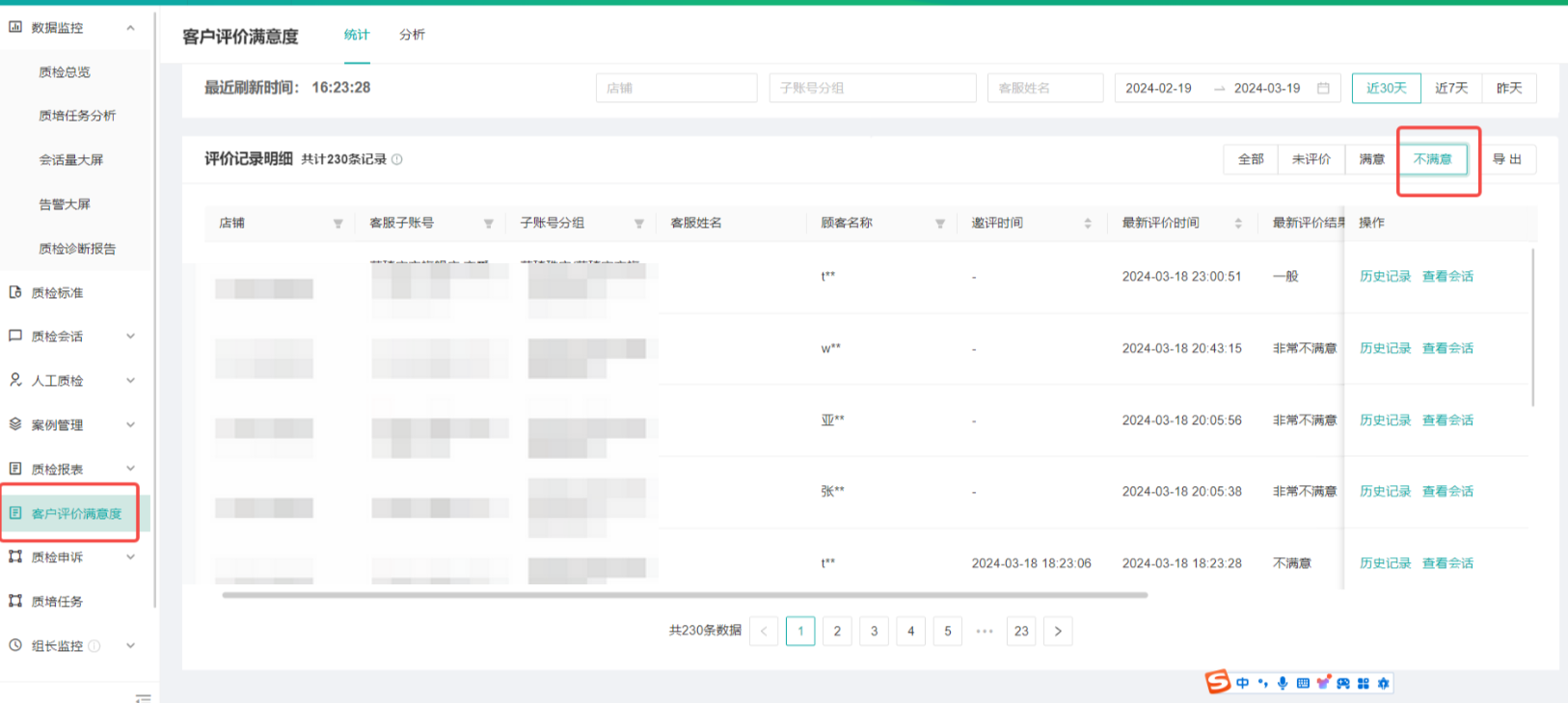Click the 质检申诉 icon in sidebar
This screenshot has height=703, width=1568.
pyautogui.click(x=15, y=556)
